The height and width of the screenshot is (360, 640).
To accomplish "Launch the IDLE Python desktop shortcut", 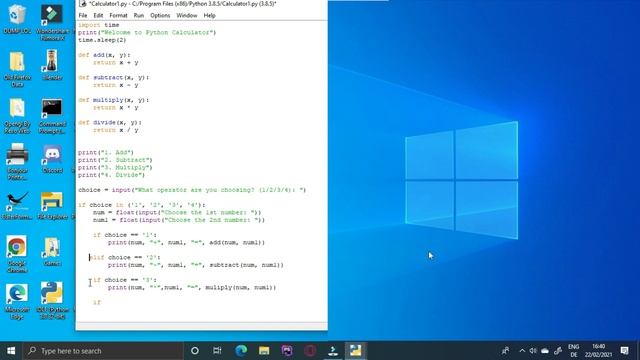I will pos(52,300).
